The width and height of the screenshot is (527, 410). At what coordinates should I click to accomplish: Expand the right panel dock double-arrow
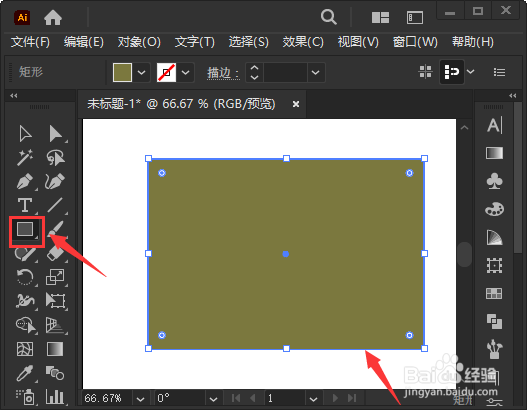coord(513,96)
